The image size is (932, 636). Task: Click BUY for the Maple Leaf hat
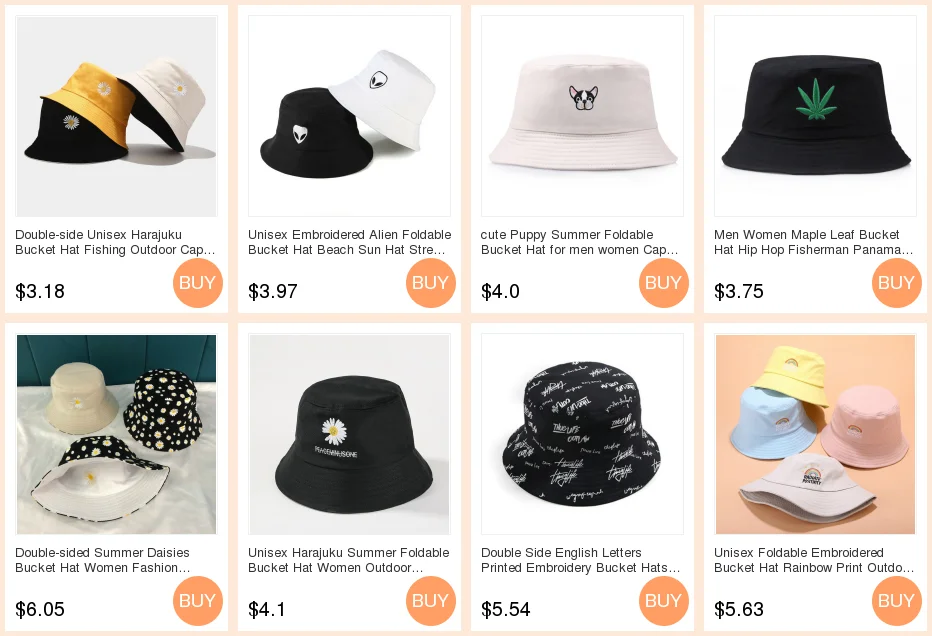pos(896,282)
